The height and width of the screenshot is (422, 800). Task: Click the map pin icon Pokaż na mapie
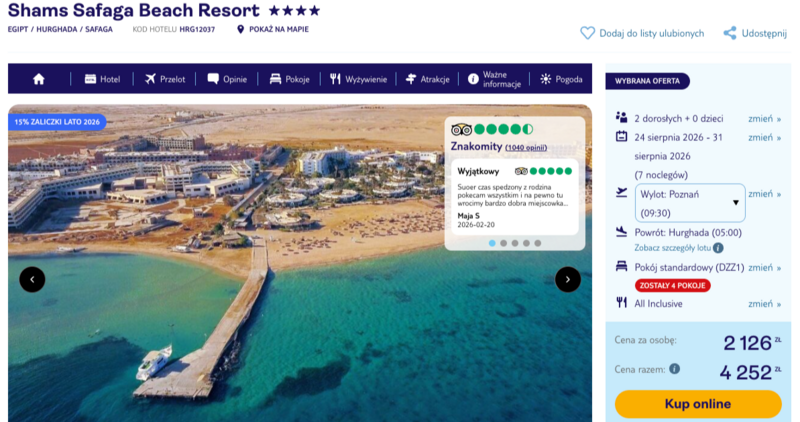(240, 30)
